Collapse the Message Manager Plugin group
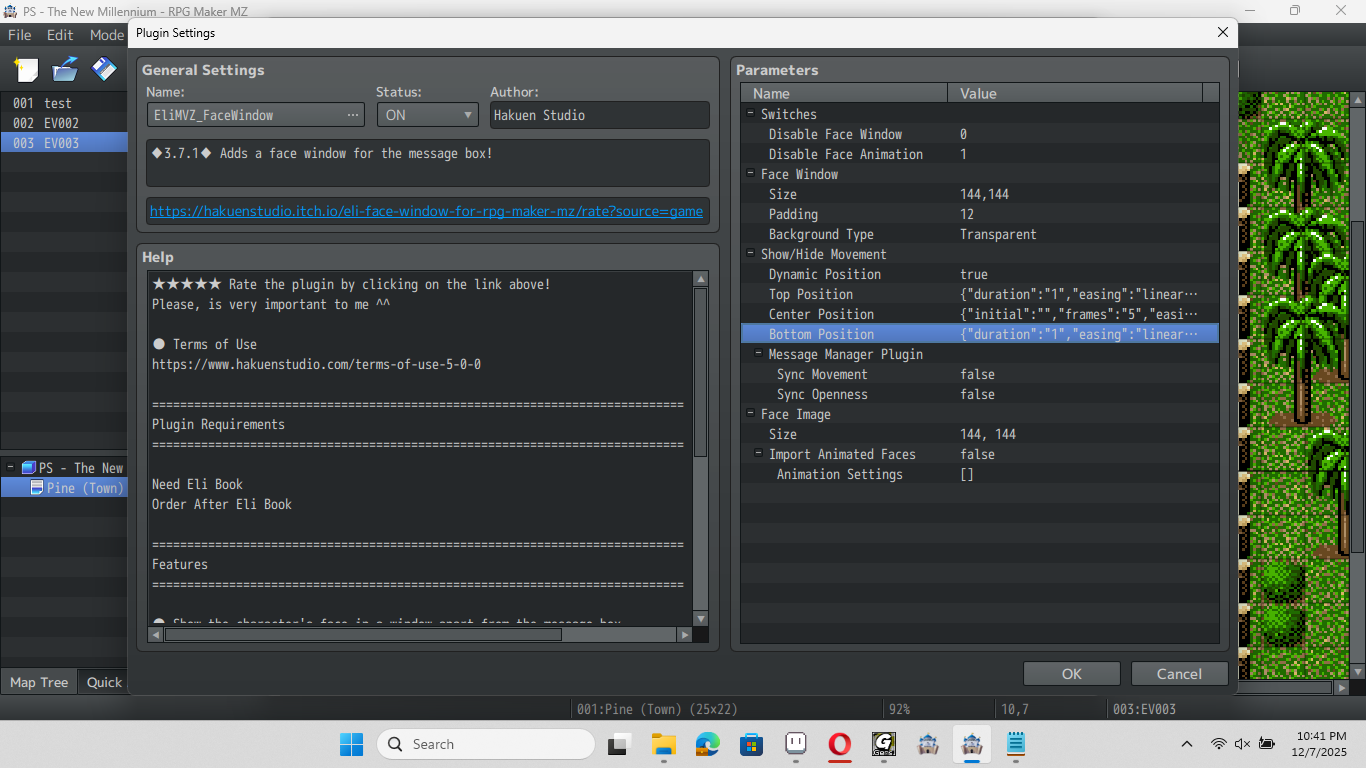Screen dimensions: 1366x768 pos(758,353)
